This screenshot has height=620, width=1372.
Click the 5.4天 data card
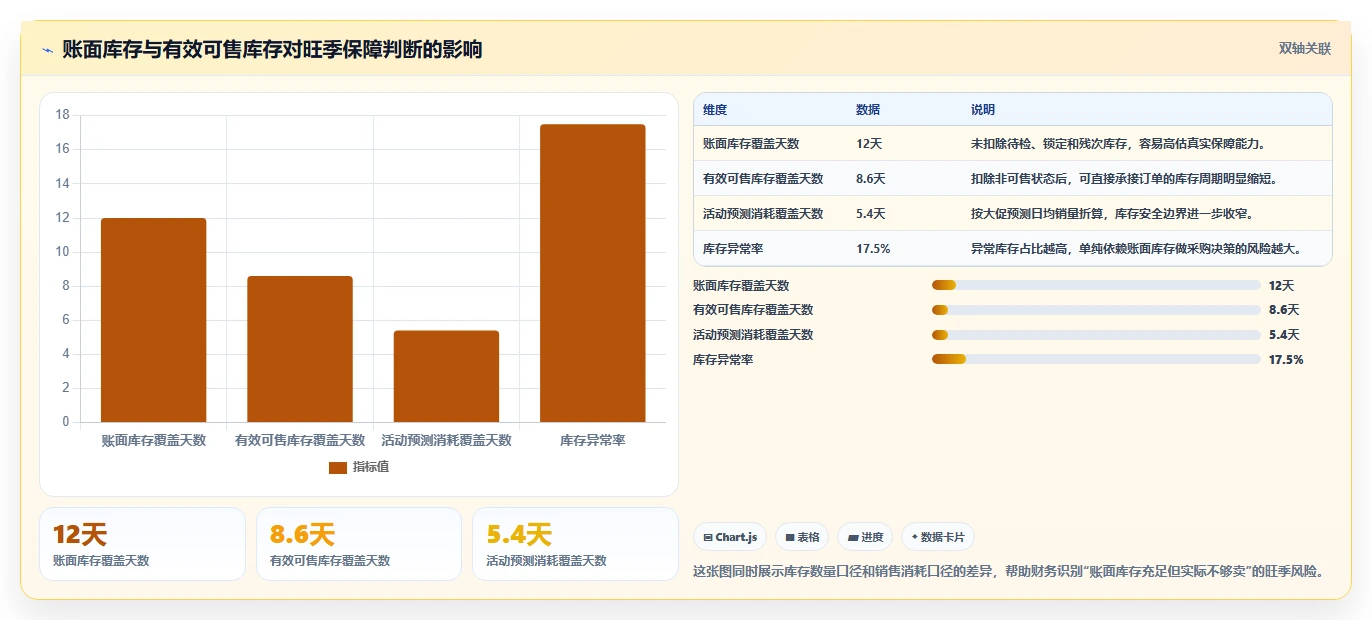[575, 544]
